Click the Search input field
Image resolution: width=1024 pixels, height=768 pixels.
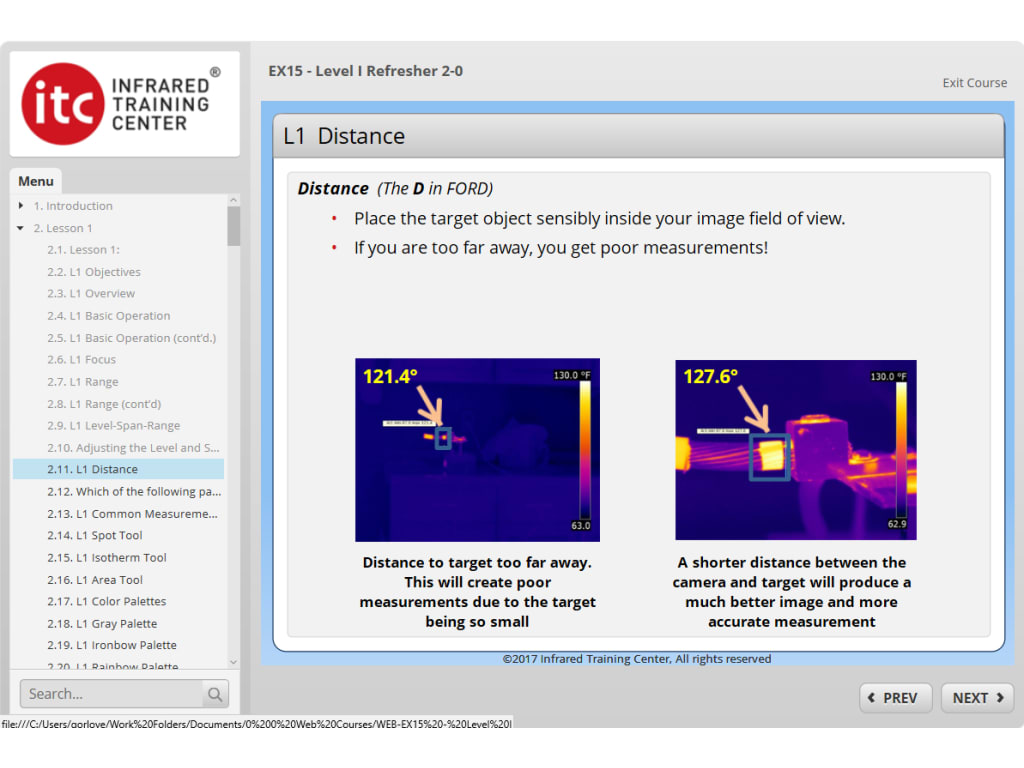110,693
